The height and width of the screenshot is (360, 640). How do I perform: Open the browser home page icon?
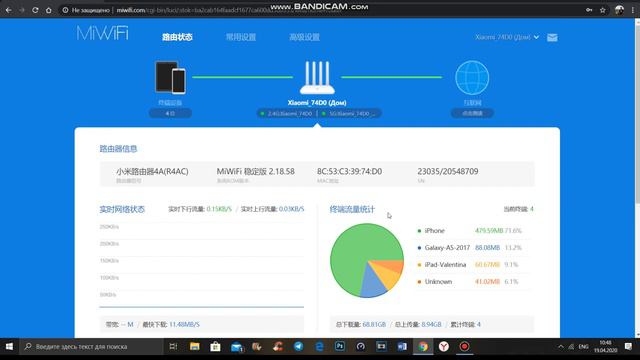coord(49,10)
